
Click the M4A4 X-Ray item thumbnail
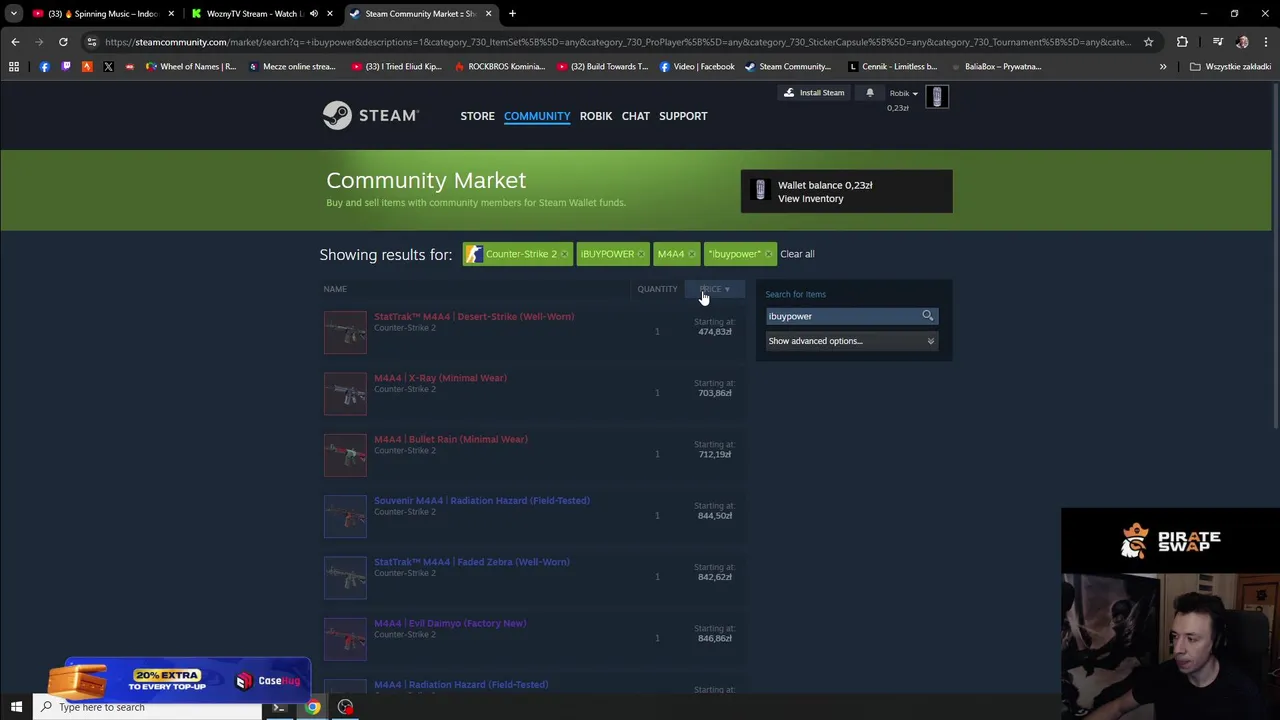coord(345,394)
